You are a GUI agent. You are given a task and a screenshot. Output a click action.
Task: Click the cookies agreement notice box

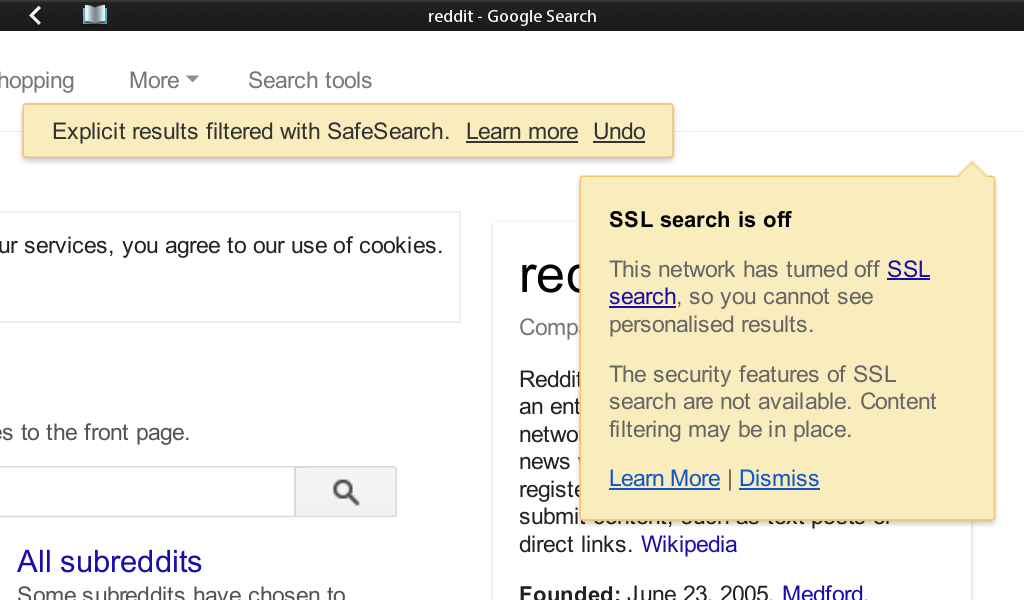click(230, 266)
